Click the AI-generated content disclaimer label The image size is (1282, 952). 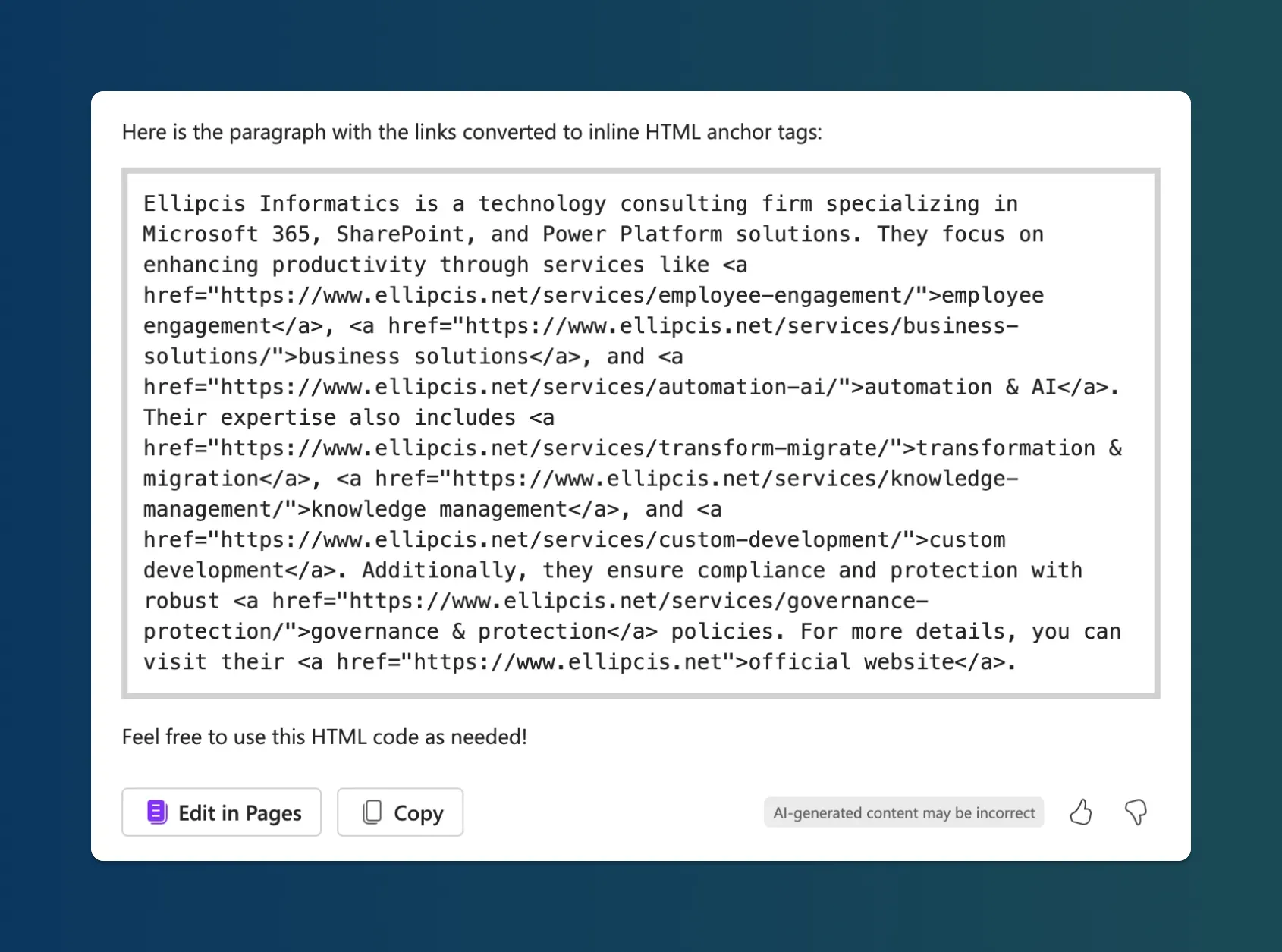coord(903,812)
